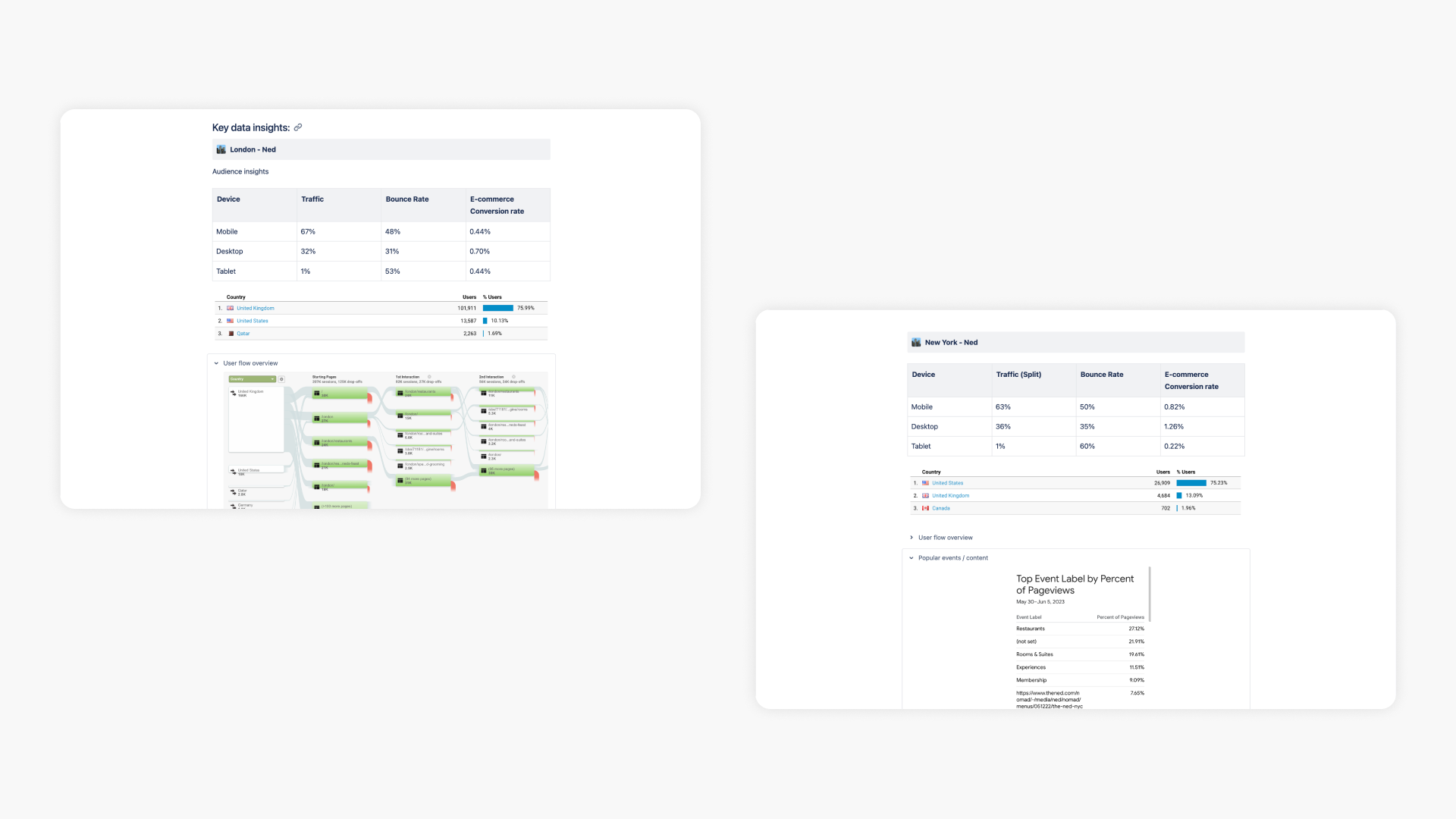Viewport: 1456px width, 819px height.
Task: Click the link icon beside Key data insights
Action: point(298,127)
